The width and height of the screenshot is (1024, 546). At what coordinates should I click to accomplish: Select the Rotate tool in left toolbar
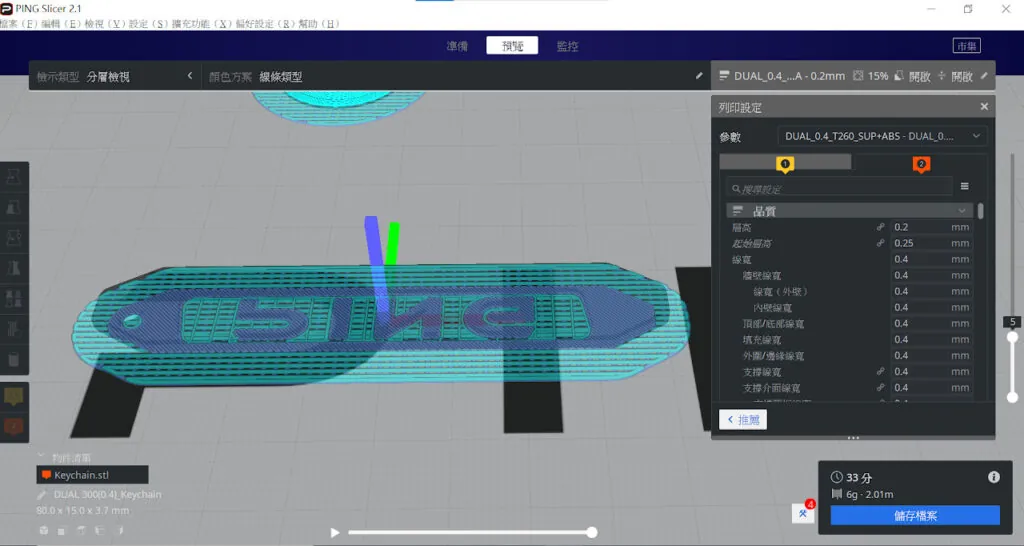pos(14,238)
